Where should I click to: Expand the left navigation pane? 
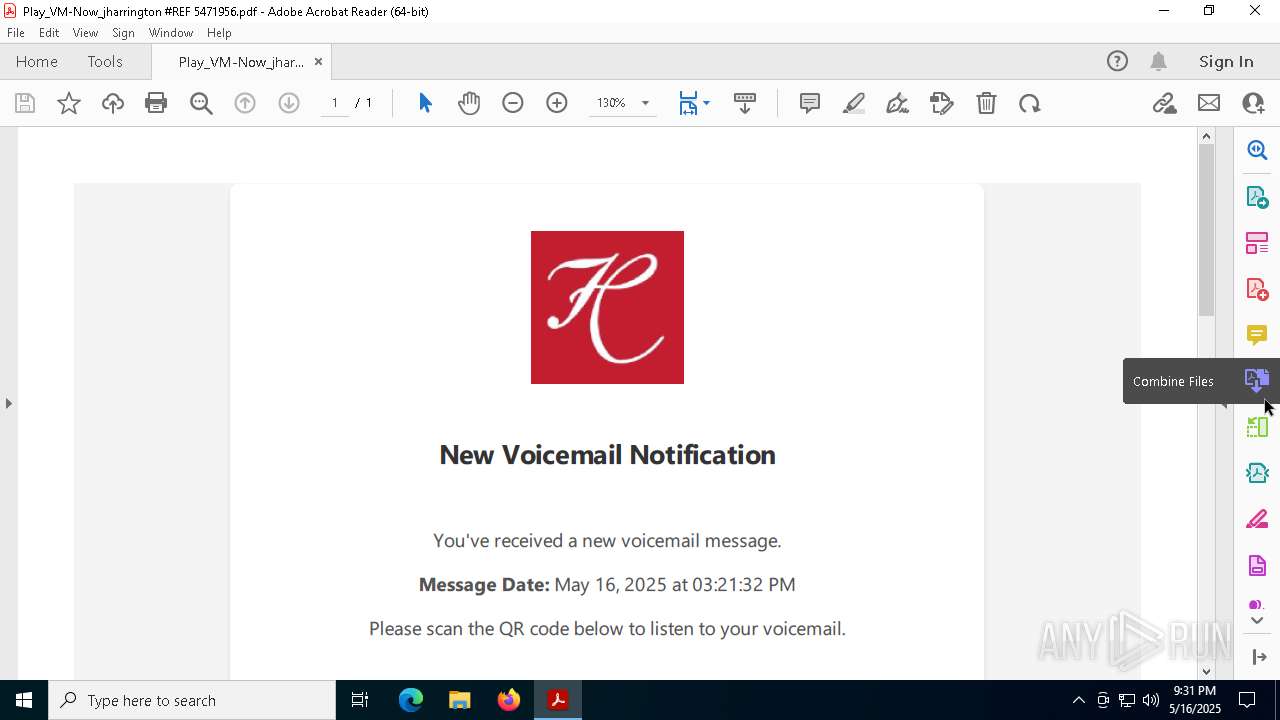8,403
